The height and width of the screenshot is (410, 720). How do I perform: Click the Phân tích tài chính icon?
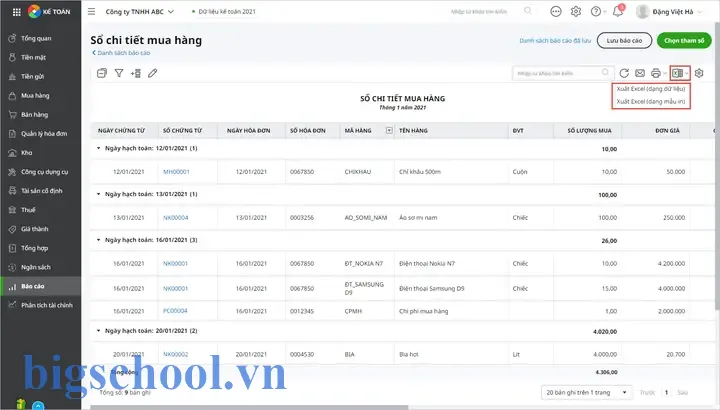(x=12, y=305)
